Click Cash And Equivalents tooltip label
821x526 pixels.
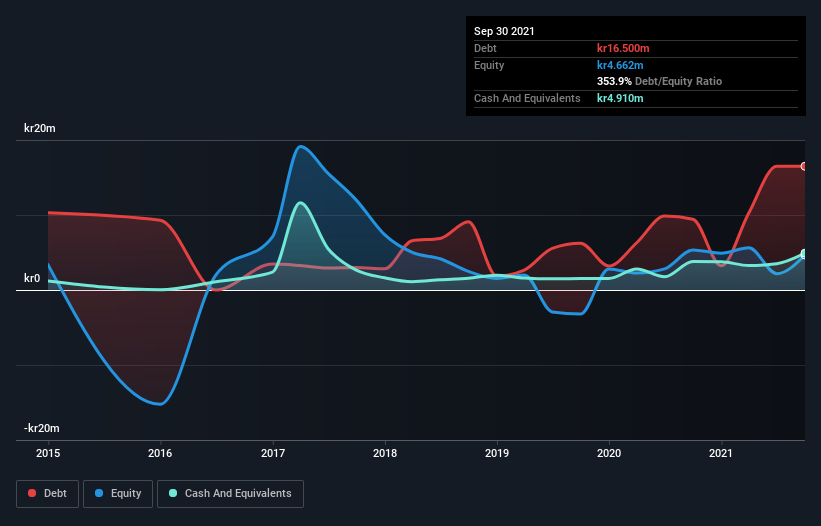coord(527,98)
